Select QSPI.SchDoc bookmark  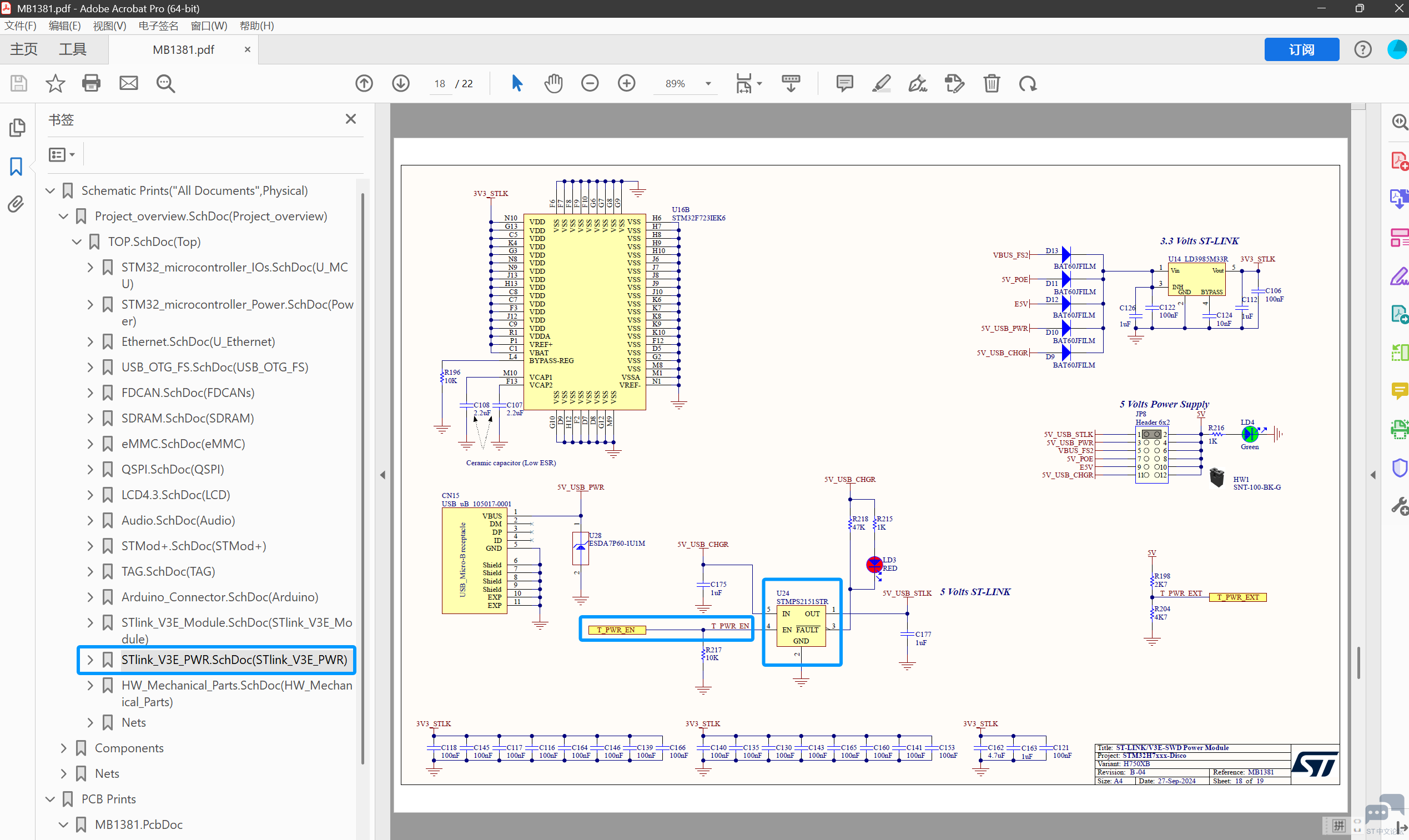(173, 469)
